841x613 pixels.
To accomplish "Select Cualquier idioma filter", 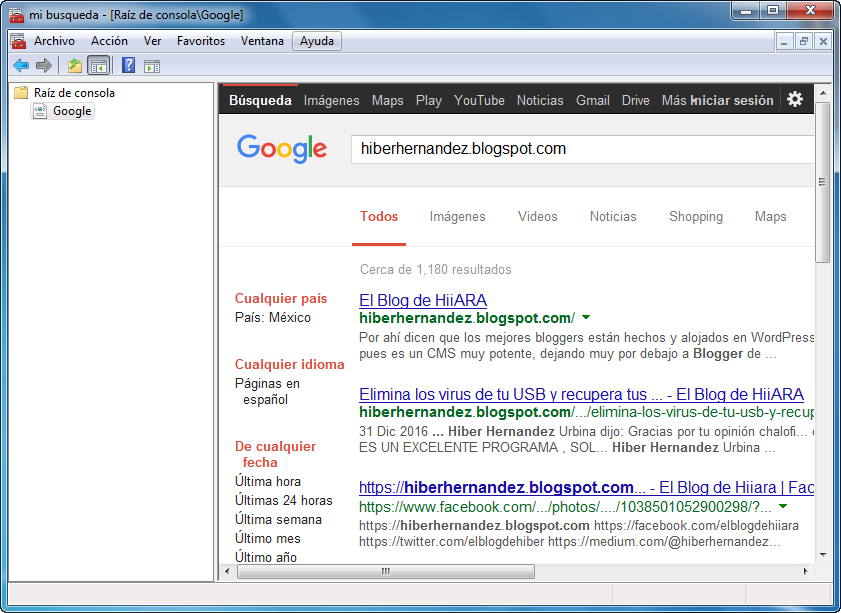I will 290,365.
